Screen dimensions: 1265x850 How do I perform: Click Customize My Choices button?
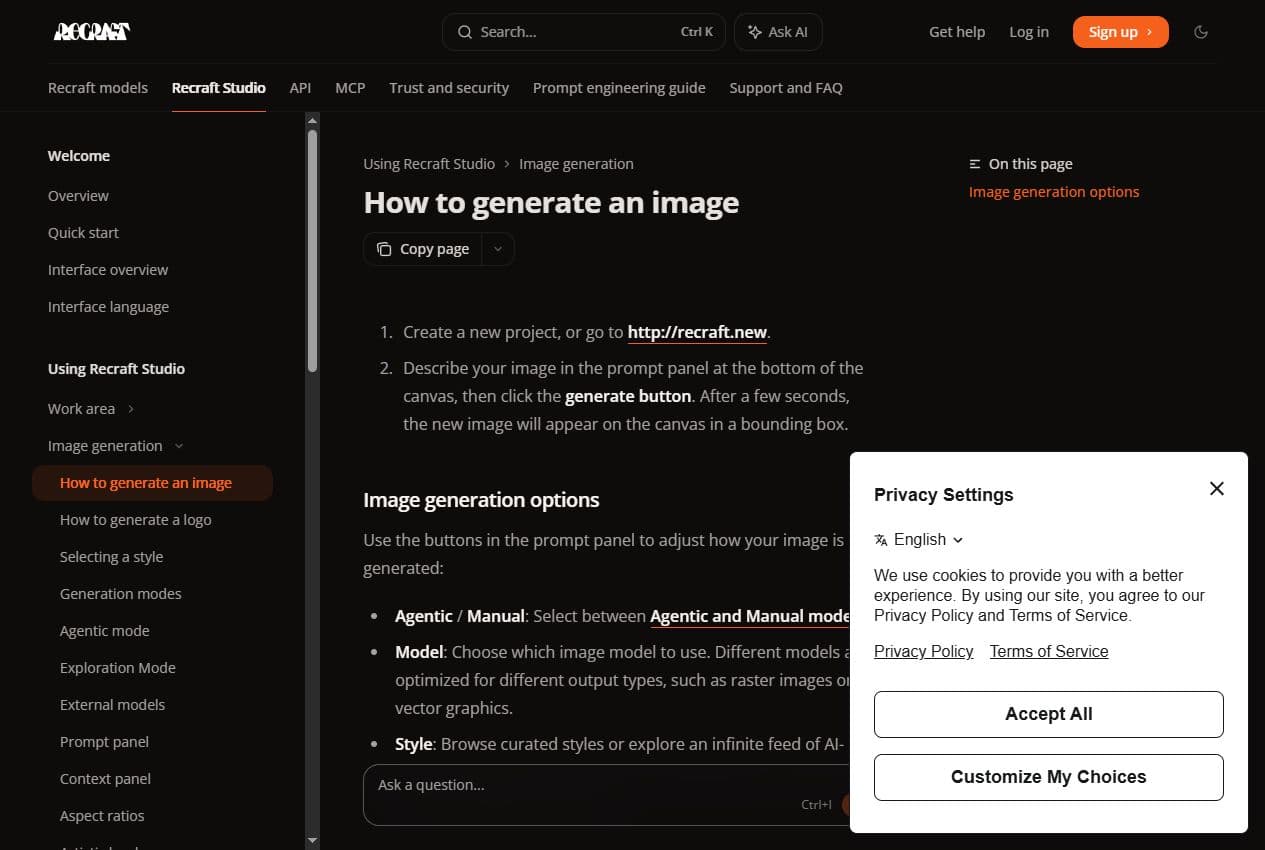[x=1048, y=777]
